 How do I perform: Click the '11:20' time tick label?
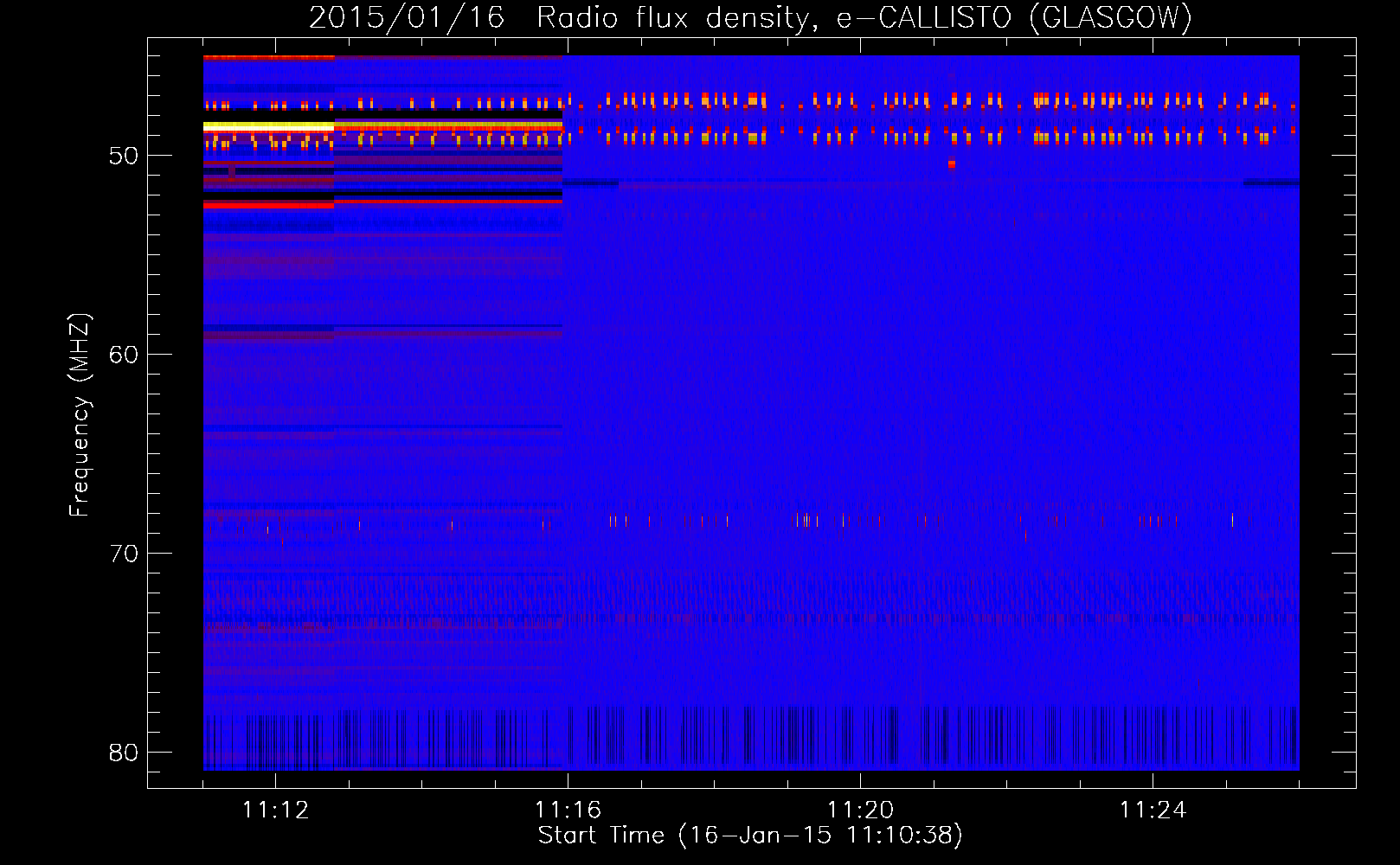click(x=860, y=811)
